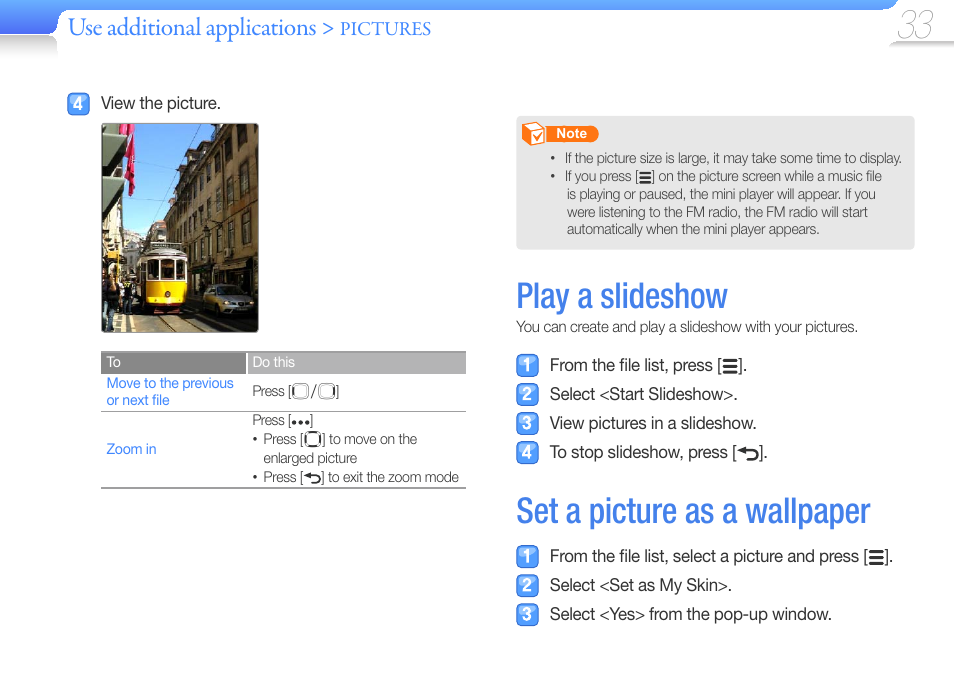Click the blue 3 badge beside 'View pictures in a slideshow'
The height and width of the screenshot is (674, 954).
[527, 423]
